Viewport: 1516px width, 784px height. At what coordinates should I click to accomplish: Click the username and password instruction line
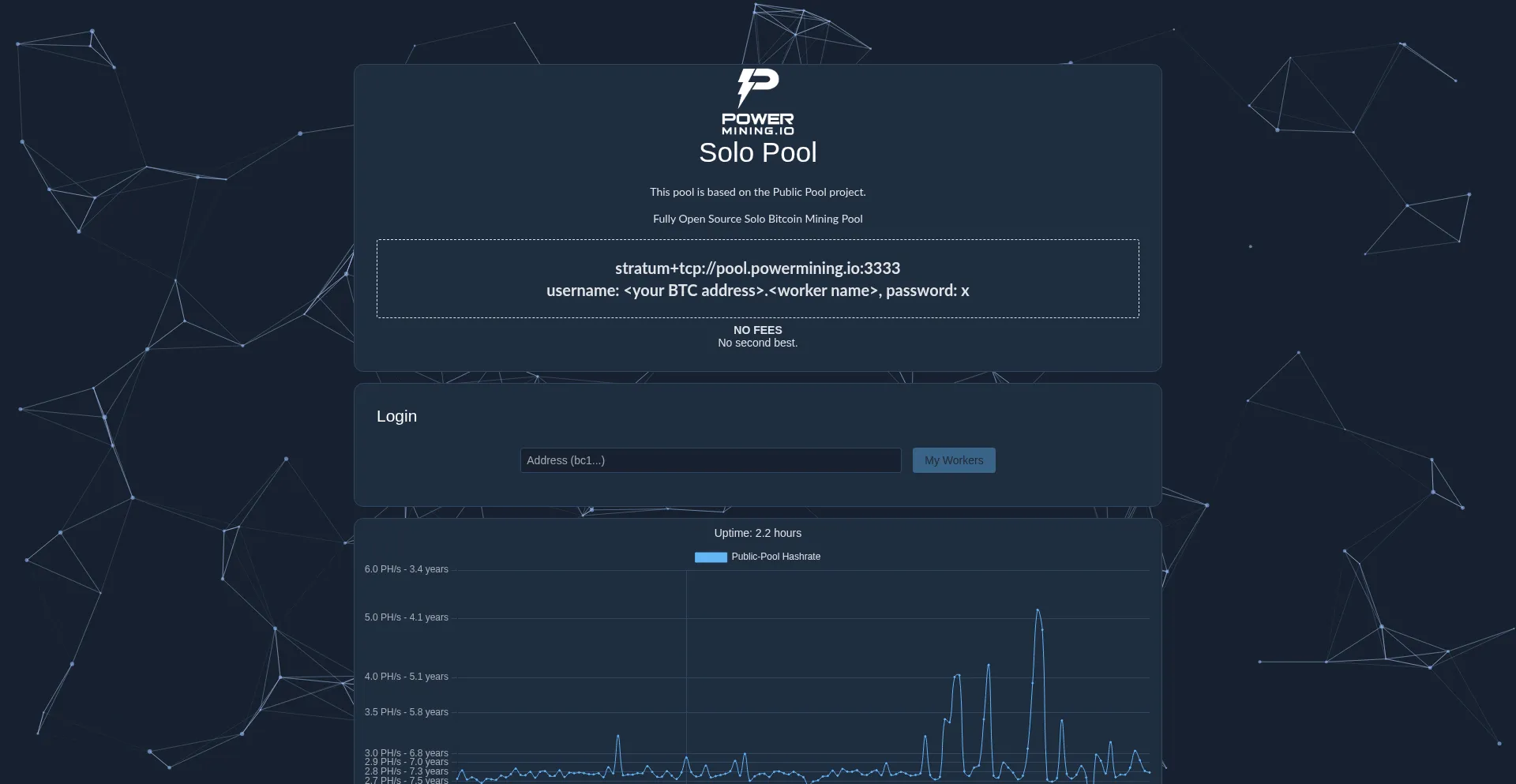[x=757, y=291]
